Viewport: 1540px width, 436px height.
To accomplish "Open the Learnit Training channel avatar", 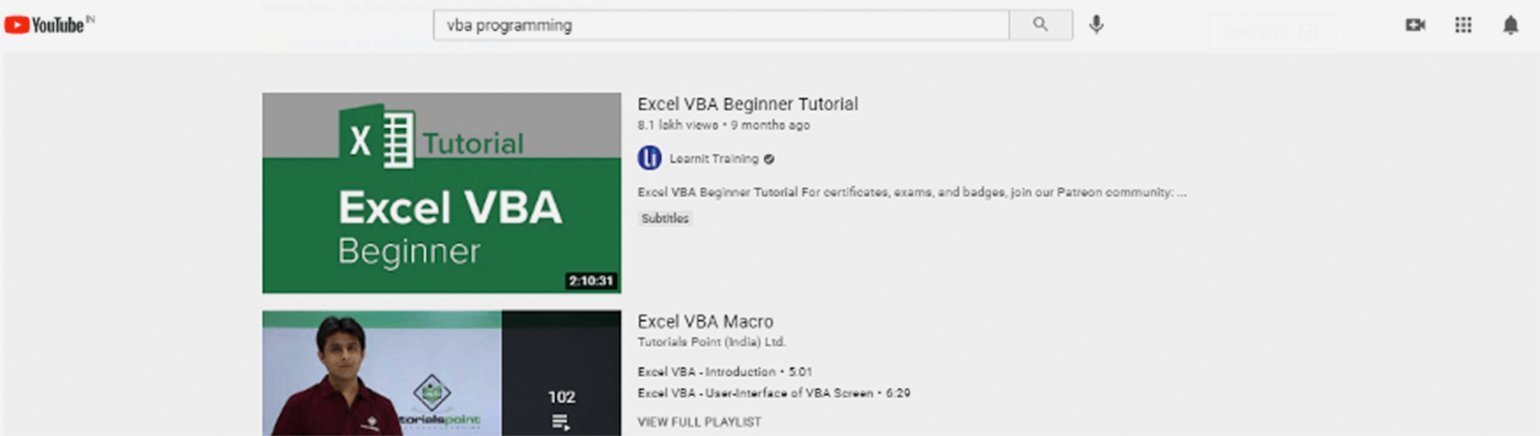I will pyautogui.click(x=650, y=158).
